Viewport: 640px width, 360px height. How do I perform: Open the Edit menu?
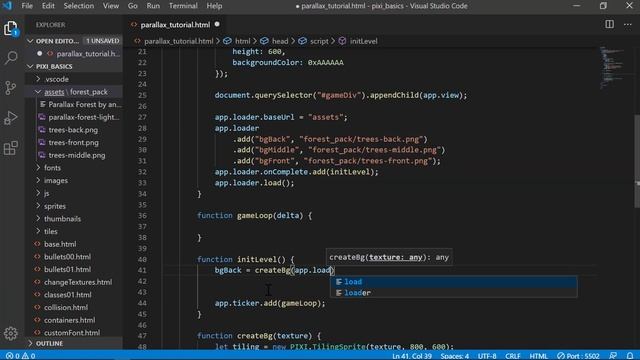[48, 6]
